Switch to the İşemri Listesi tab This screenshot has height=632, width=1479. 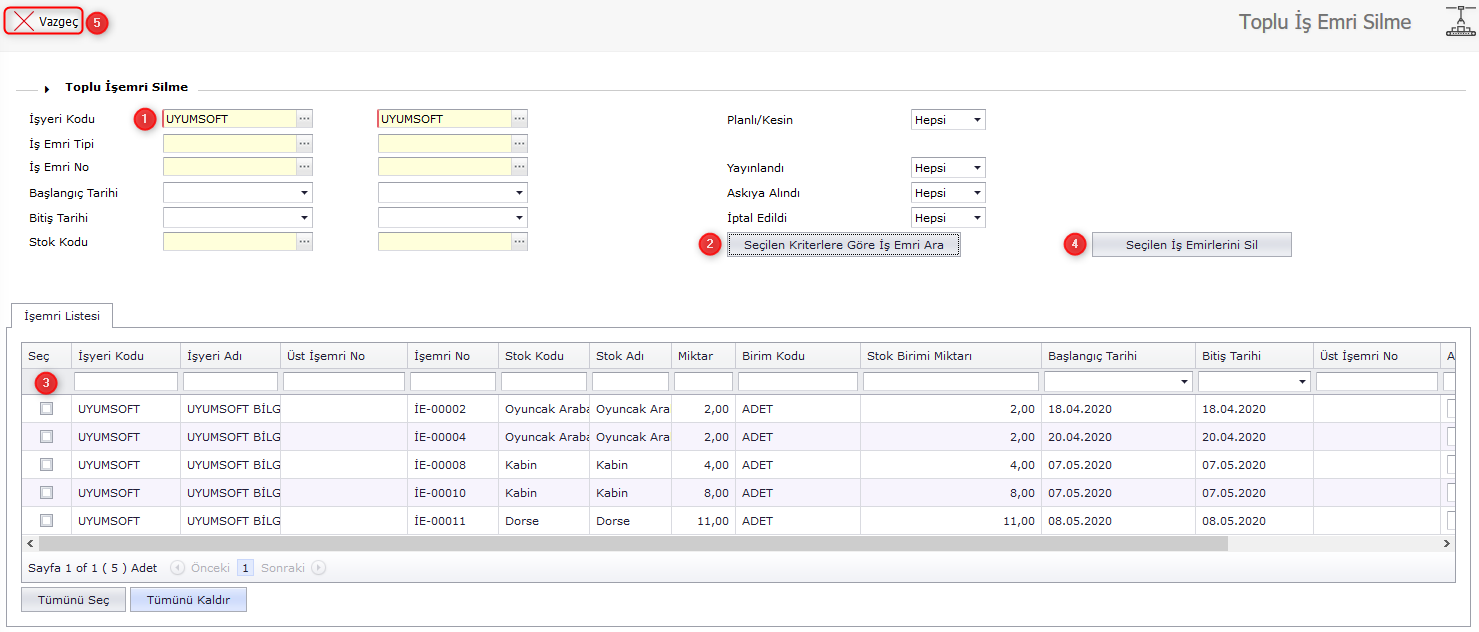point(62,316)
